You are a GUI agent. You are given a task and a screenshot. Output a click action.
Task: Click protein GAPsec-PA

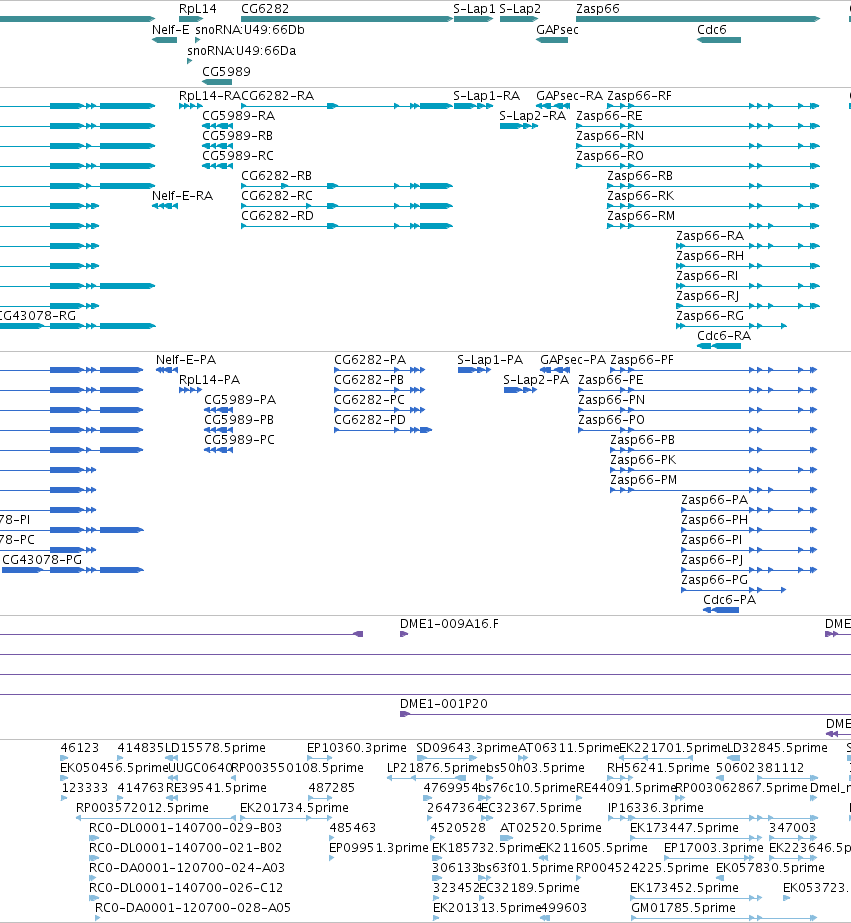point(573,360)
